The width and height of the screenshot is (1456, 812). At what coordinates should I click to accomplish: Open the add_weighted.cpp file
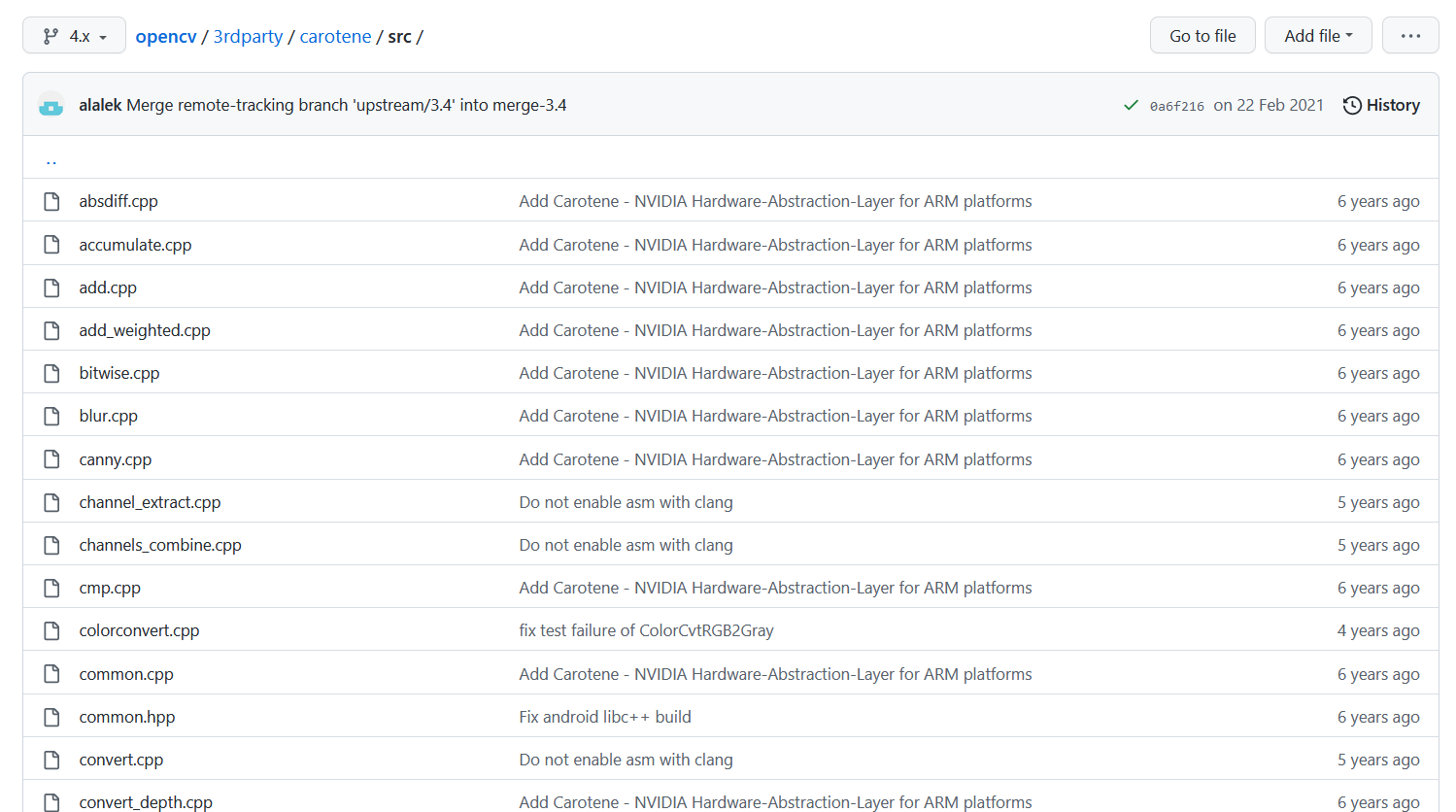(145, 330)
